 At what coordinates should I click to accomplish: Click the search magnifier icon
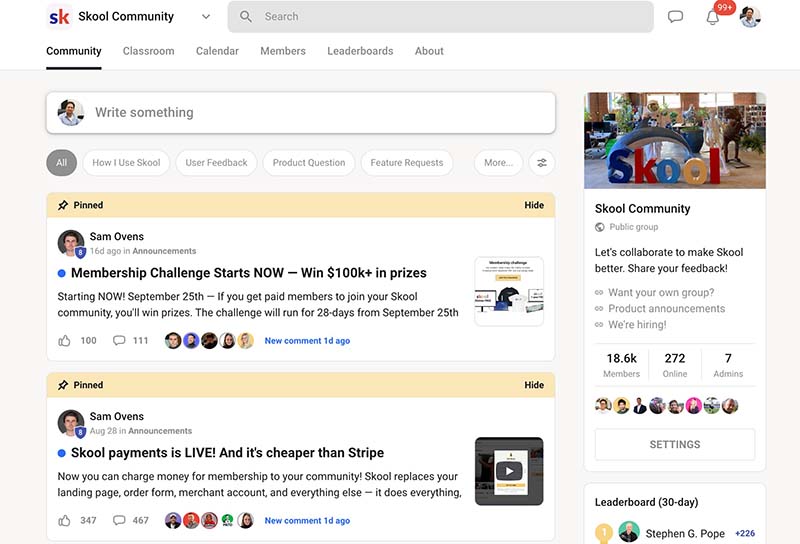pyautogui.click(x=245, y=16)
